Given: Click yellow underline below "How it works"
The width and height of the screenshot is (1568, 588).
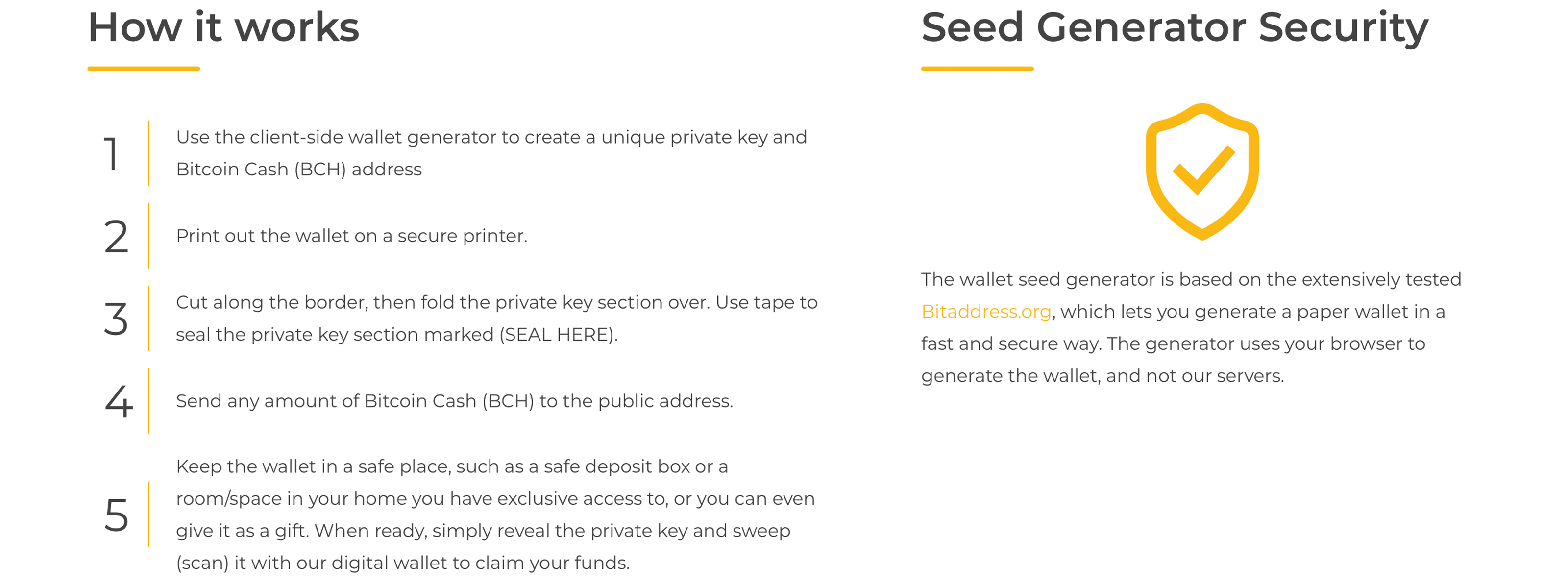Looking at the screenshot, I should tap(144, 69).
